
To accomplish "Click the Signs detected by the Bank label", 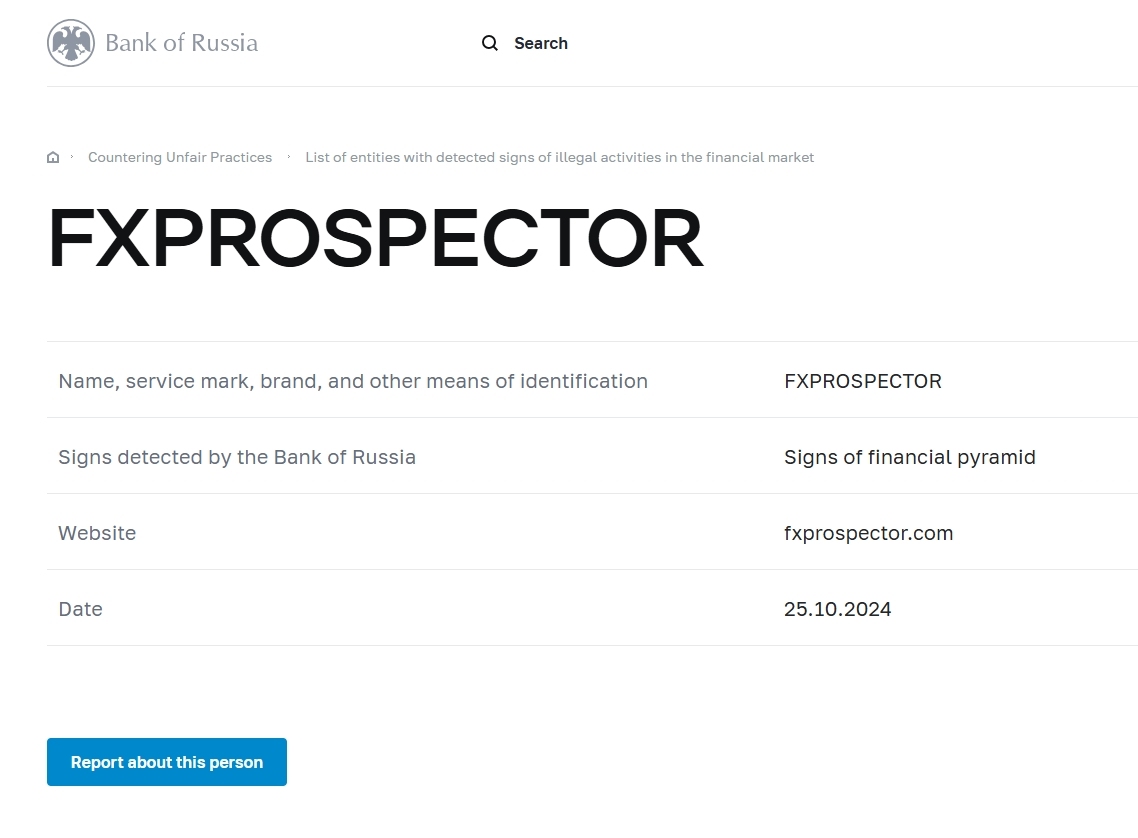I will click(x=237, y=457).
